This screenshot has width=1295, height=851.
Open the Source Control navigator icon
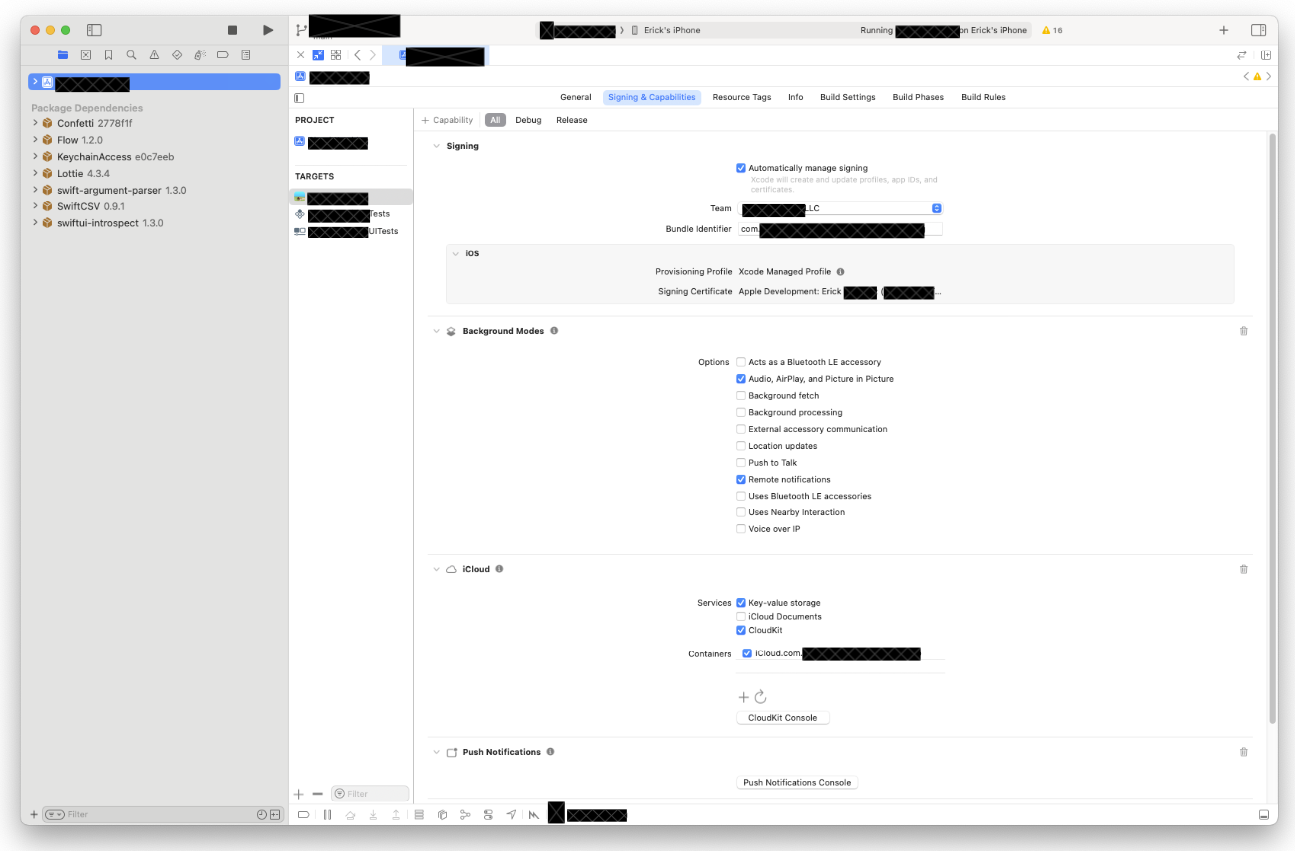tap(86, 55)
